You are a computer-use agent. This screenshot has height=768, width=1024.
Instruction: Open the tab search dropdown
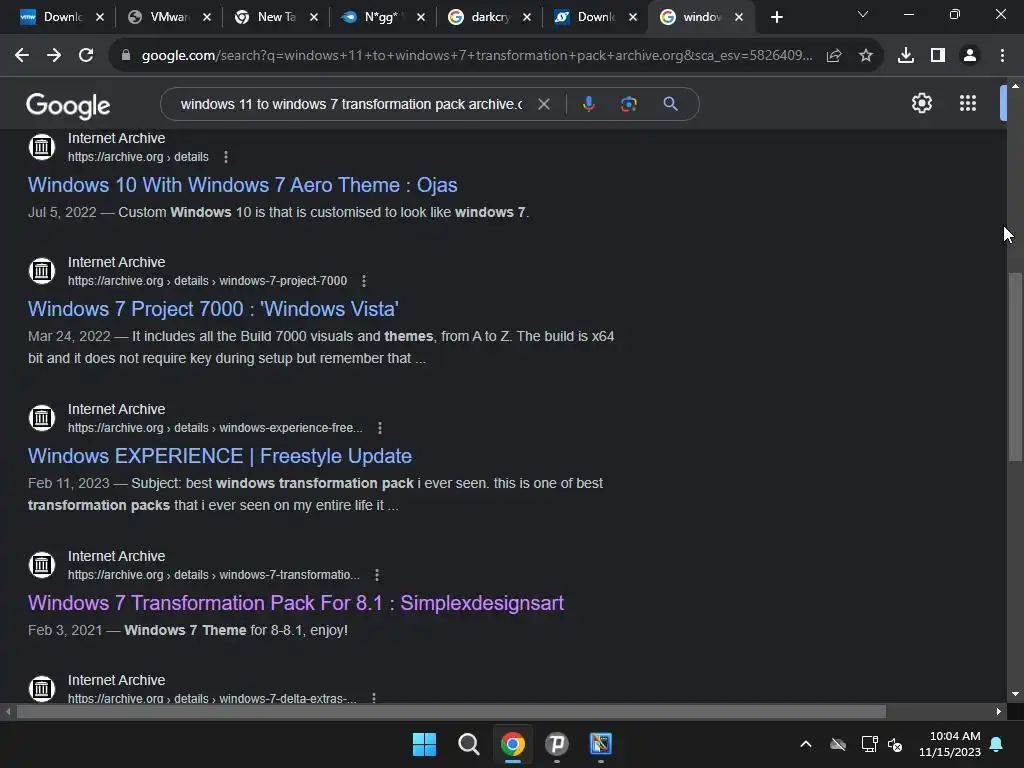click(x=863, y=14)
